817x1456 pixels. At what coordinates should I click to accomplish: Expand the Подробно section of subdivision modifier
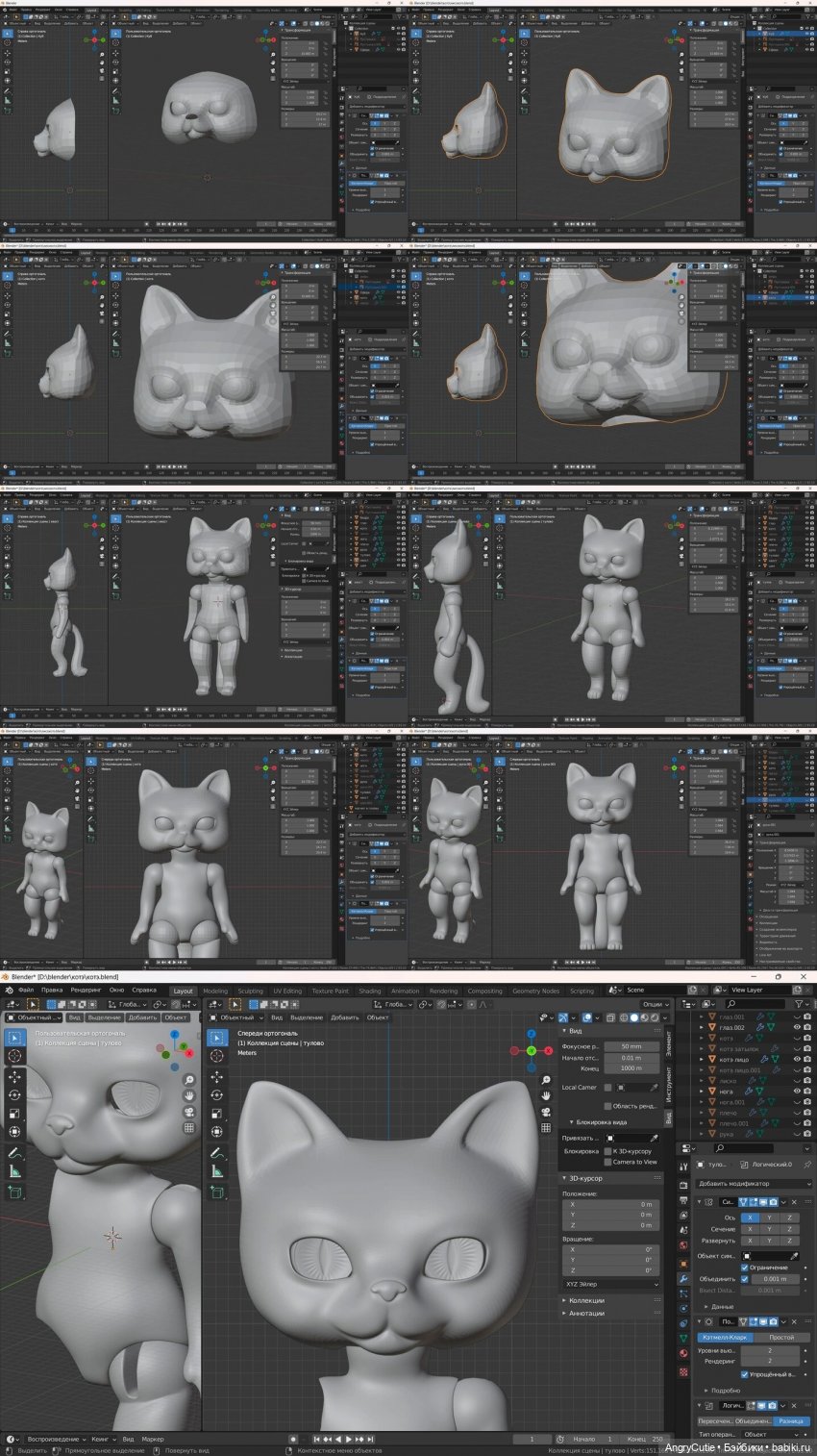[x=726, y=1391]
